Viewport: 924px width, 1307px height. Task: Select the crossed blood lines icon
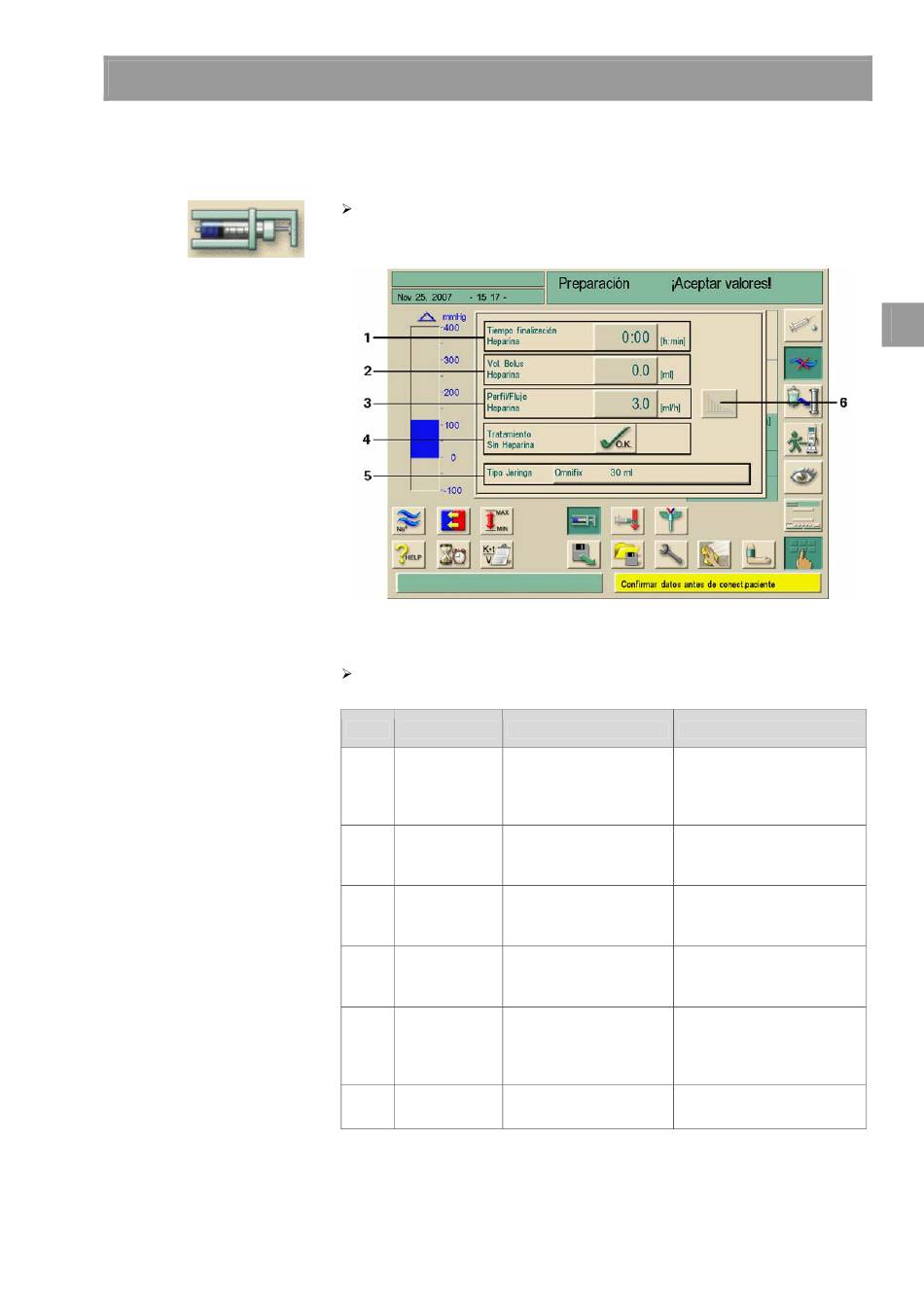[x=803, y=363]
